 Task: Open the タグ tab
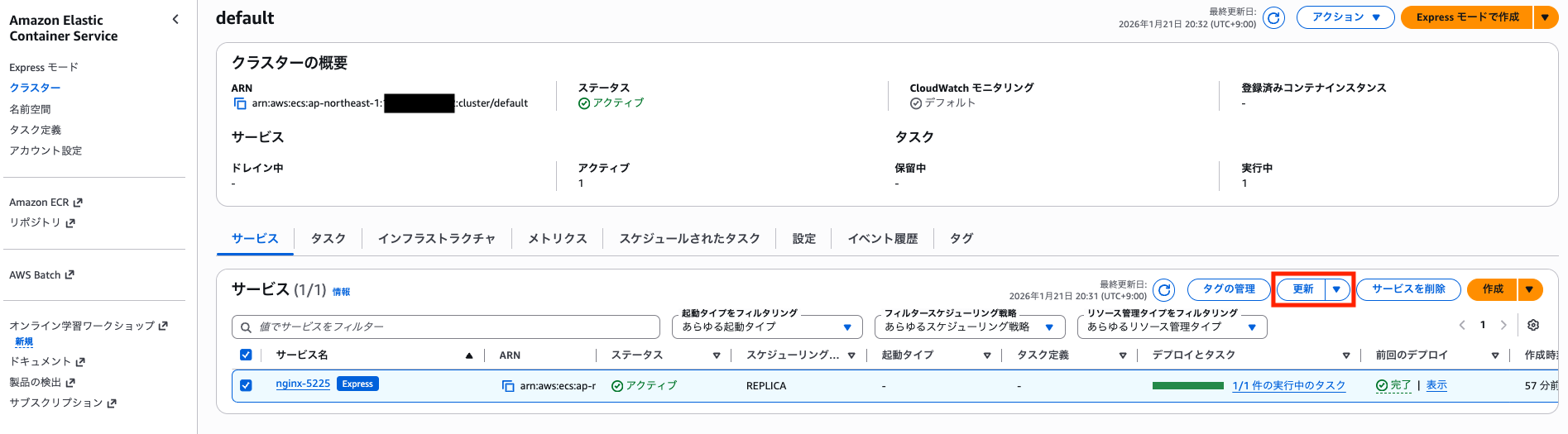tap(961, 238)
